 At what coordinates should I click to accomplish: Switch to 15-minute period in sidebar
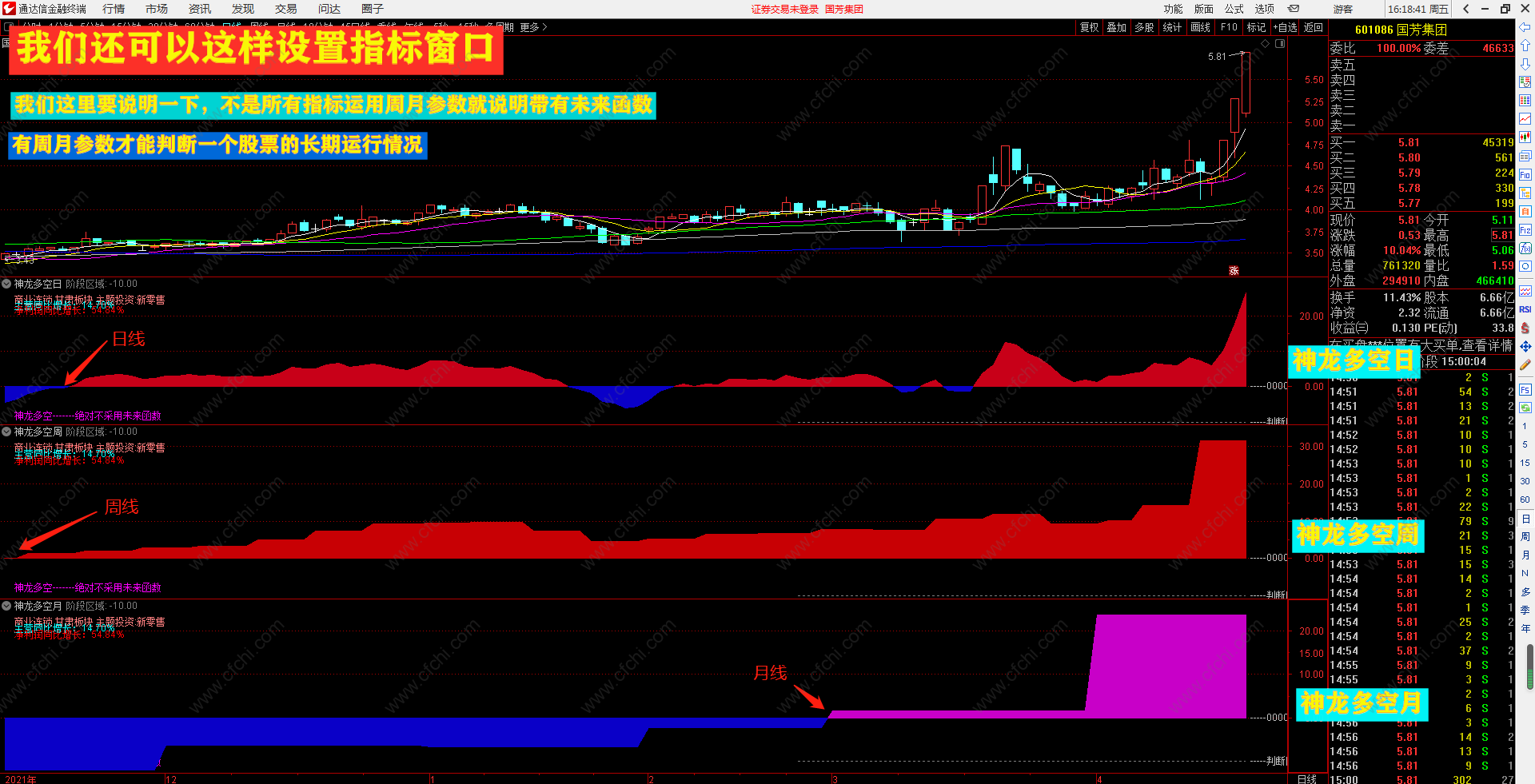click(1525, 463)
